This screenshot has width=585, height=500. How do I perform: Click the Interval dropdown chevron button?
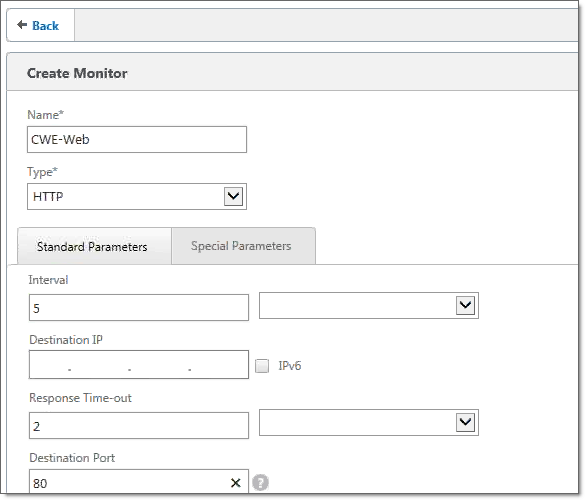tap(465, 306)
